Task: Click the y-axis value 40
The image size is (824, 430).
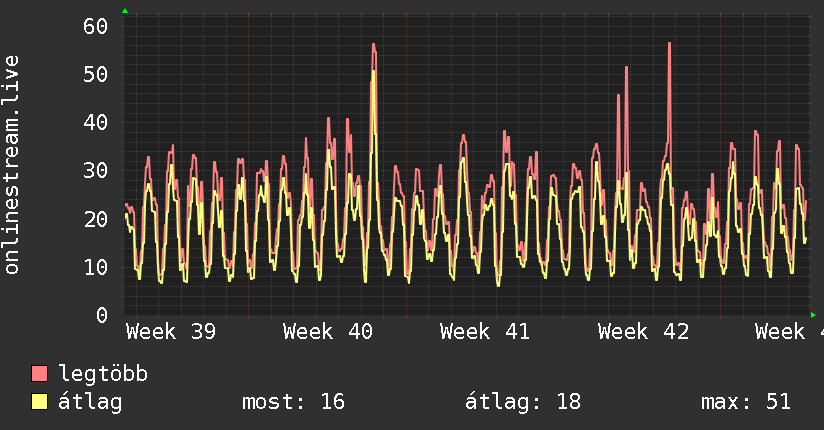Action: (96, 122)
